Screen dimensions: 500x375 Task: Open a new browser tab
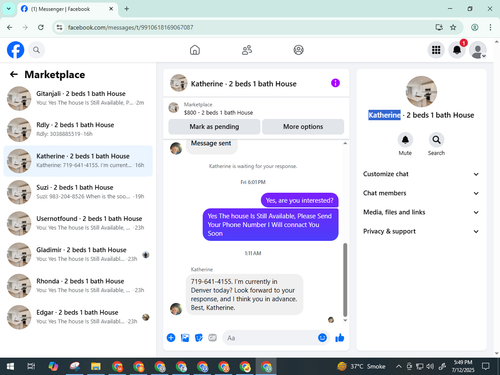(x=127, y=9)
